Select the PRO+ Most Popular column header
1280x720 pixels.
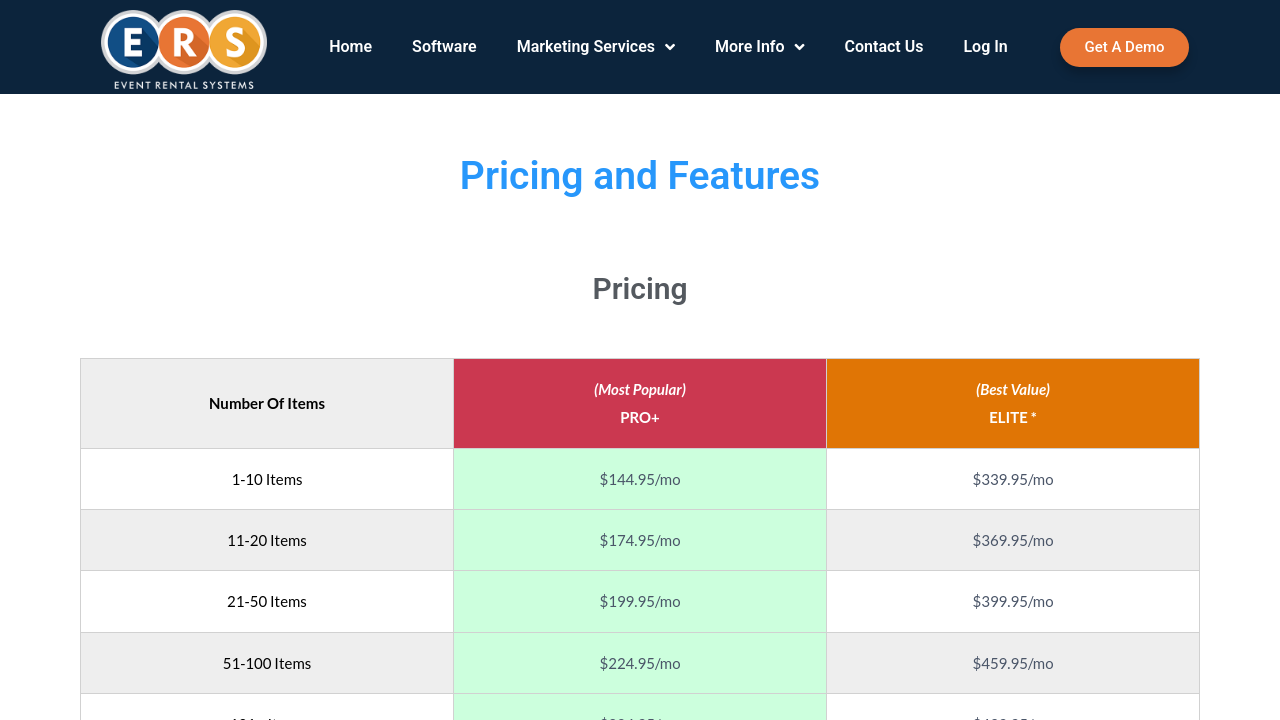(640, 404)
